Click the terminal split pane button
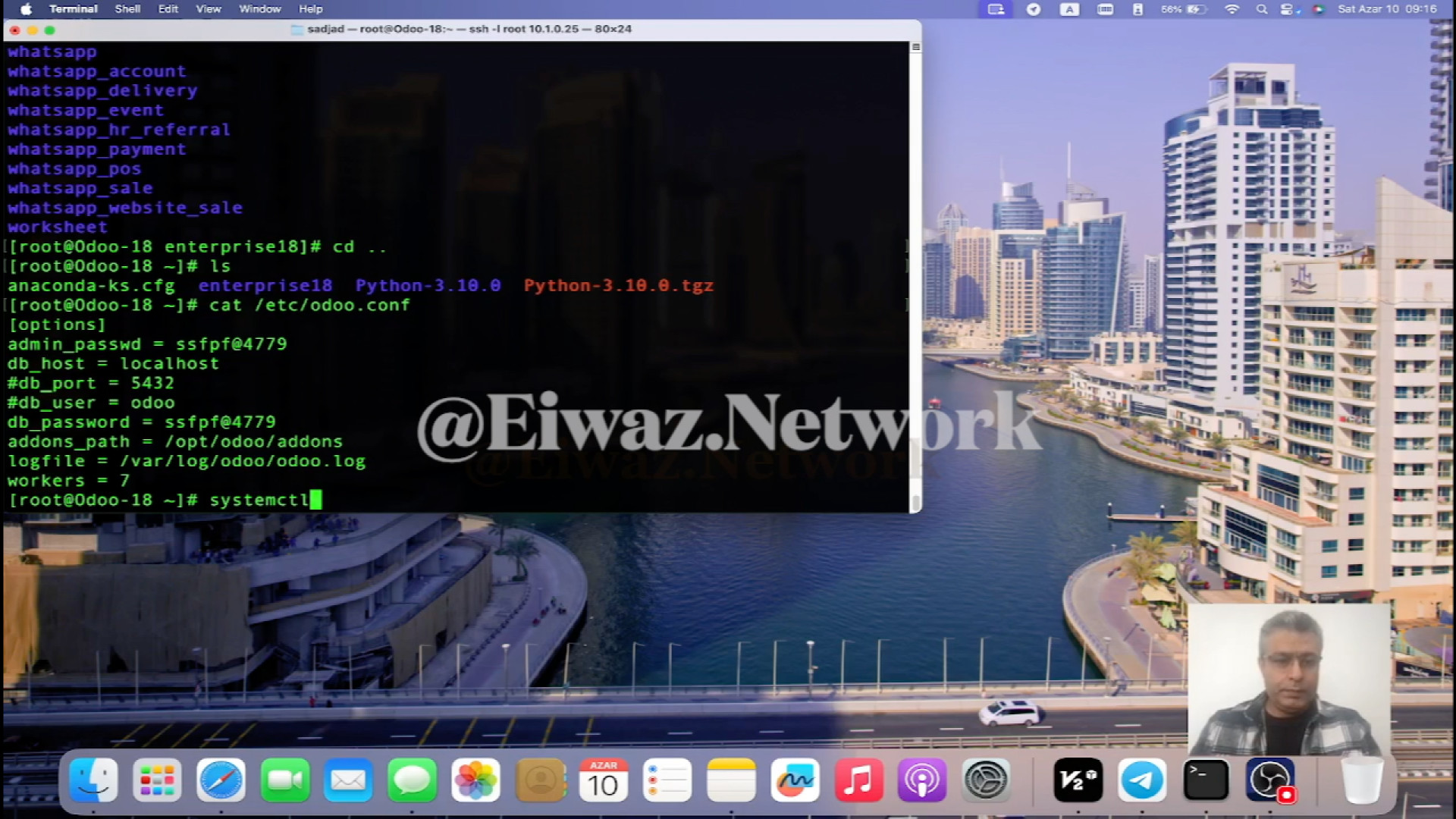 (x=915, y=47)
